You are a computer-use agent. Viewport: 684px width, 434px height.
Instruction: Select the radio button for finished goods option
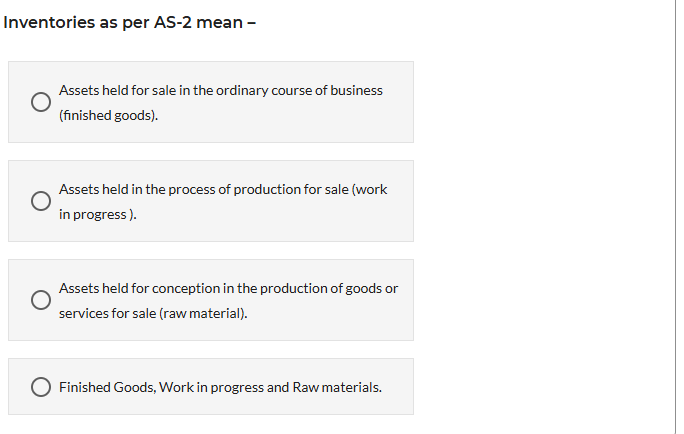[40, 102]
